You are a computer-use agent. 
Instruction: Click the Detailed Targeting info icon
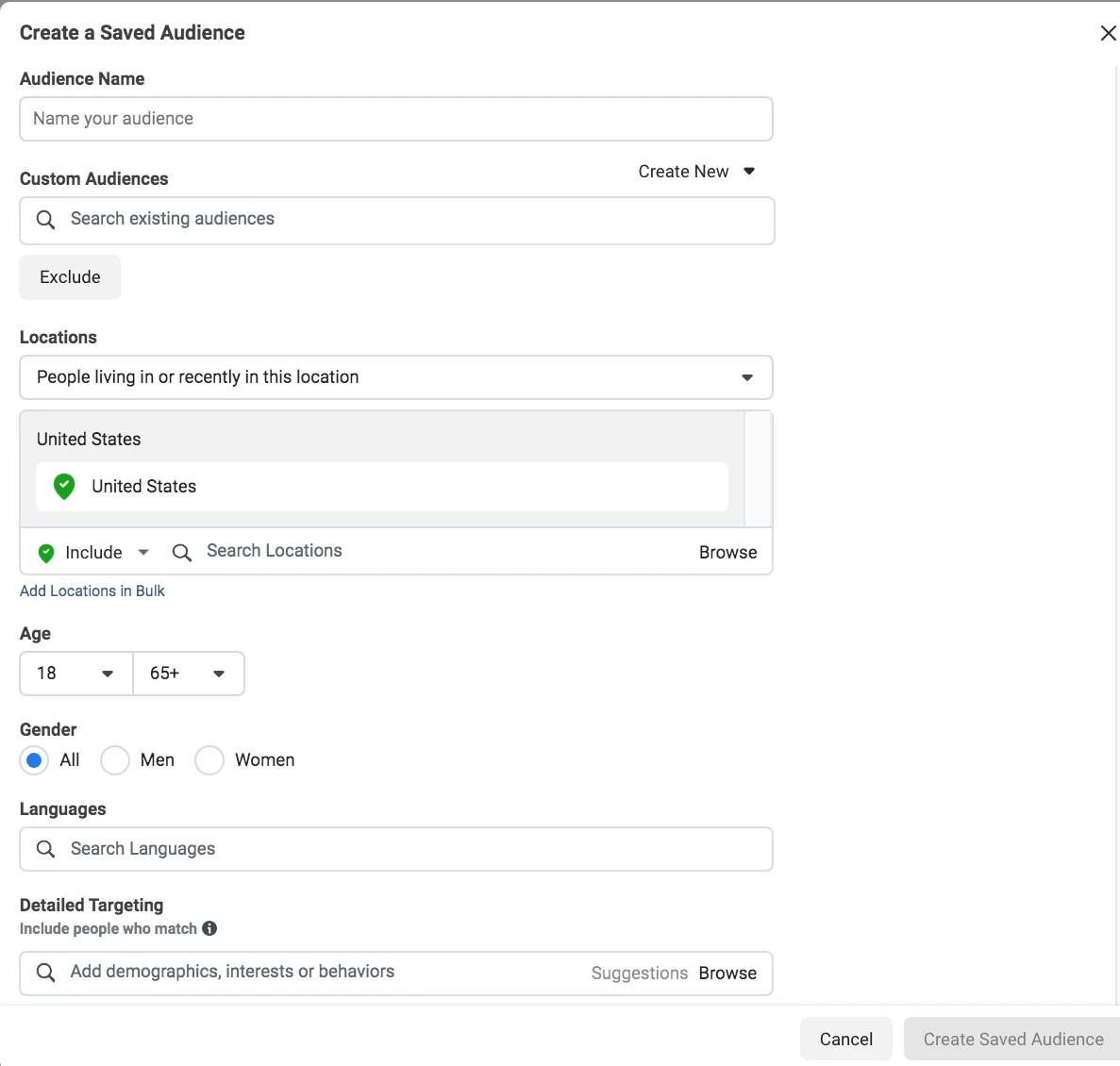coord(209,928)
